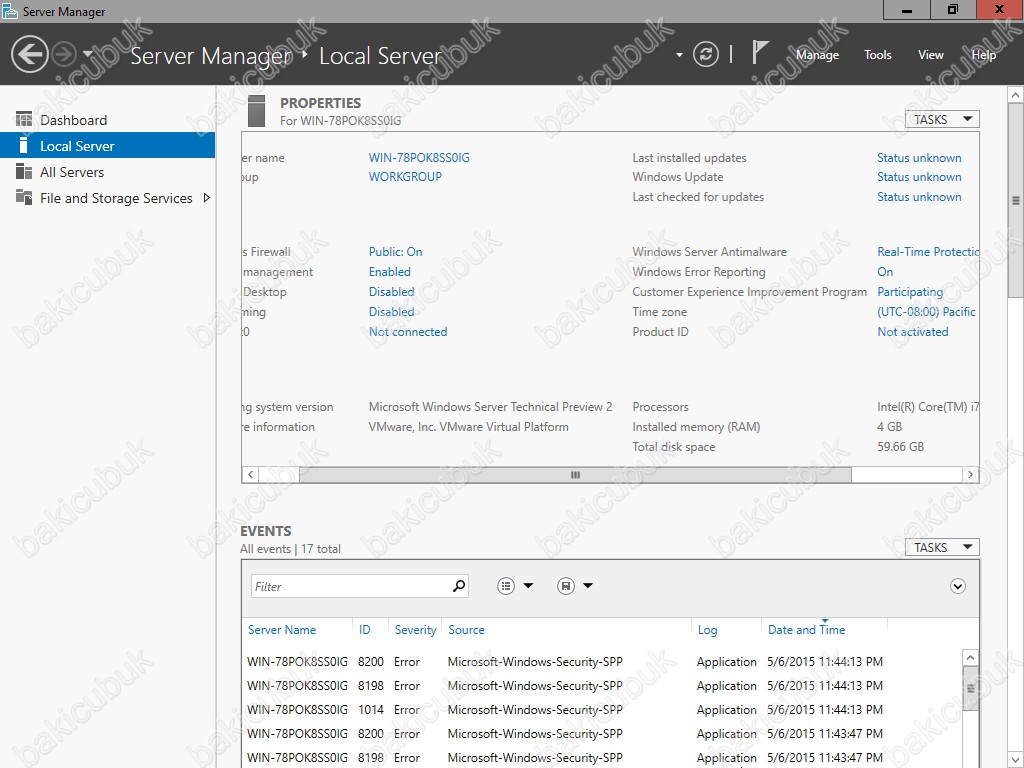Click the Public: On firewall link
Image resolution: width=1024 pixels, height=768 pixels.
coord(395,251)
